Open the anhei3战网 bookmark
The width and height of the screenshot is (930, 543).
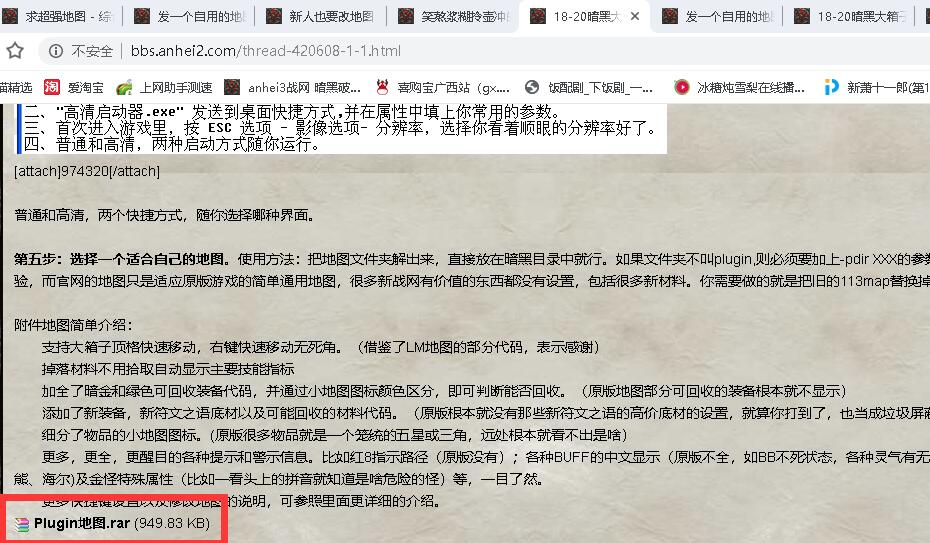pyautogui.click(x=292, y=87)
